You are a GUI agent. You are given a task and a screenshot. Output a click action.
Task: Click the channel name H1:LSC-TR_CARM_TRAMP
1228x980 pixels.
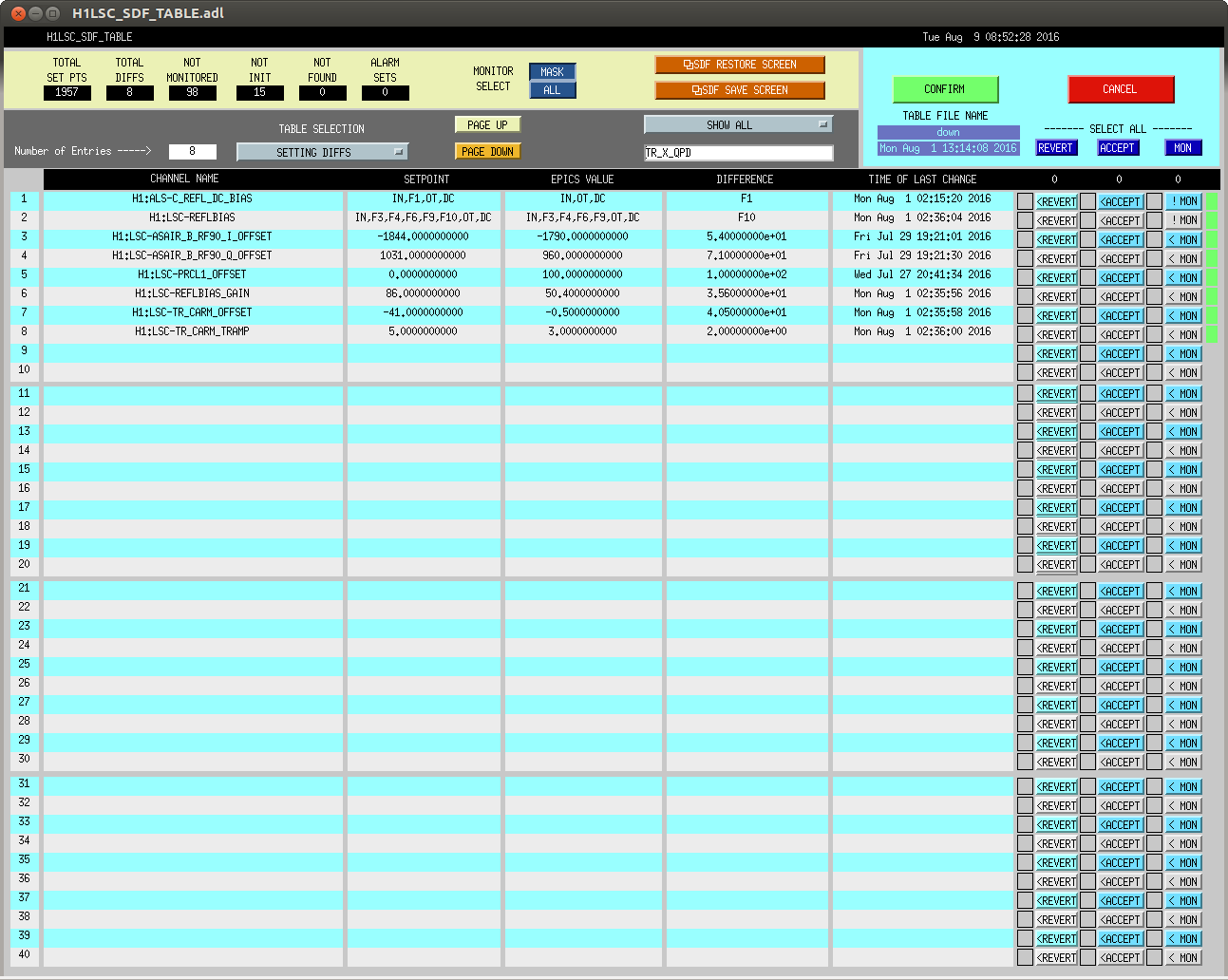coord(192,331)
